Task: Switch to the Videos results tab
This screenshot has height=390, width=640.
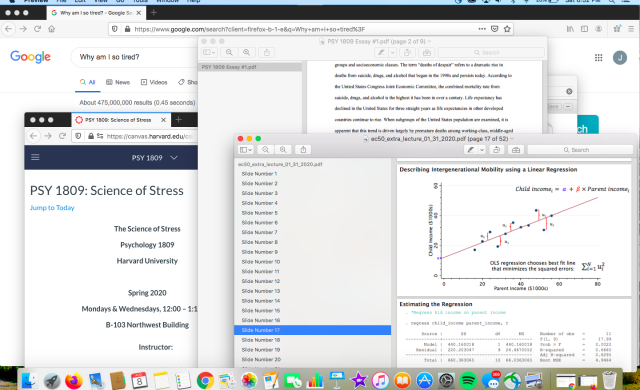Action: (154, 82)
